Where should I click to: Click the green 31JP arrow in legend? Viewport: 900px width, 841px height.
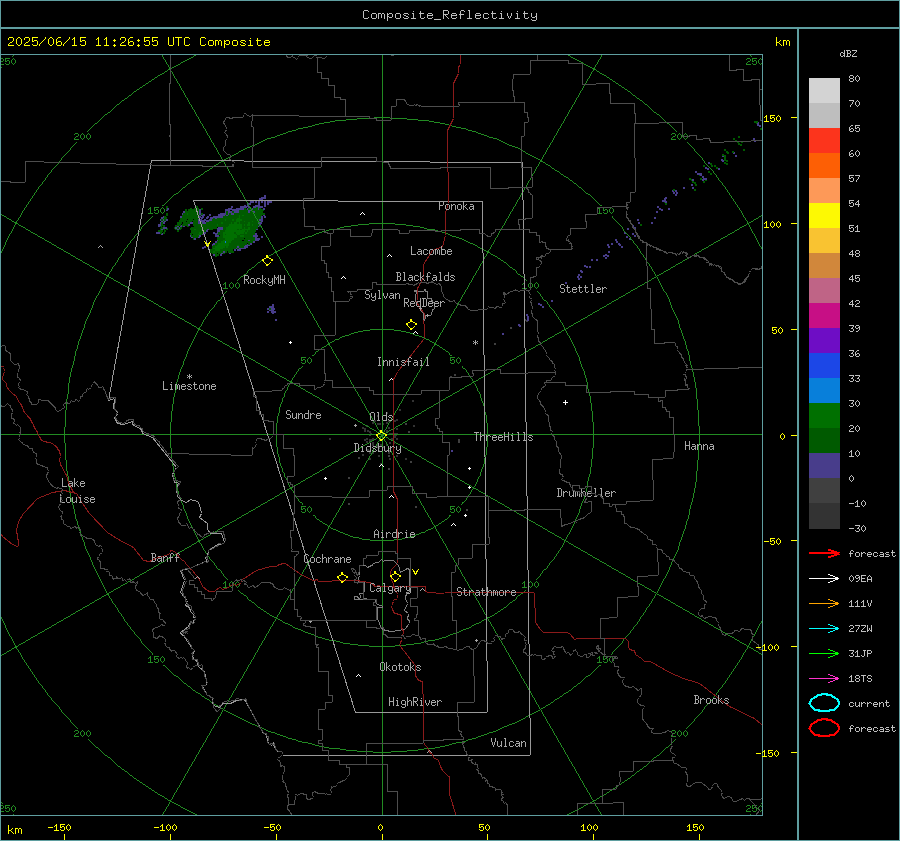point(824,653)
